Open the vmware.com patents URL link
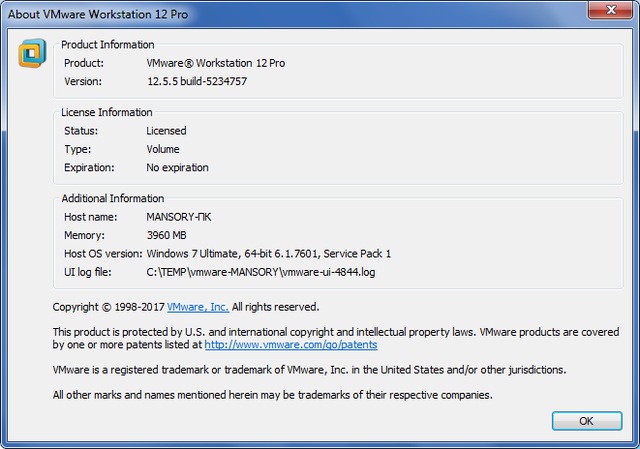Screen dimensions: 640x449 click(x=291, y=345)
